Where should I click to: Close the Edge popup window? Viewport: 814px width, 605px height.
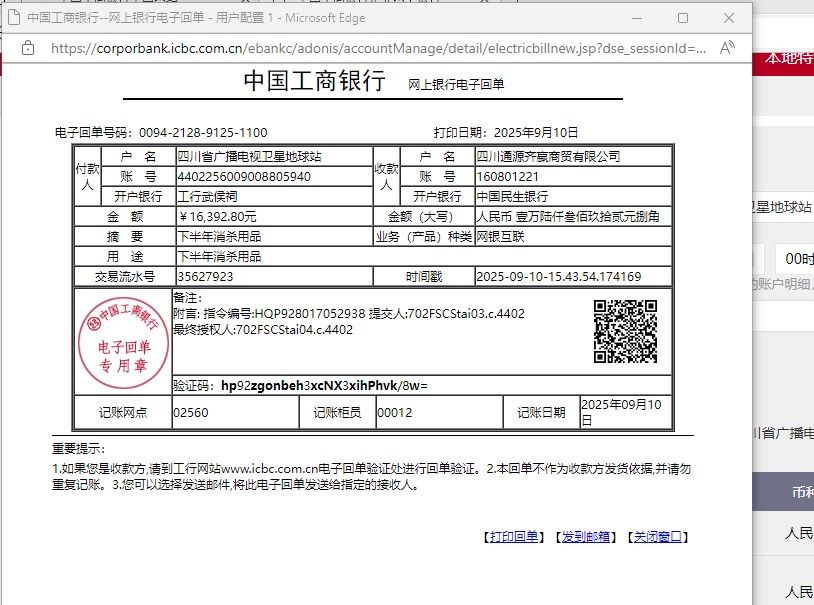730,18
